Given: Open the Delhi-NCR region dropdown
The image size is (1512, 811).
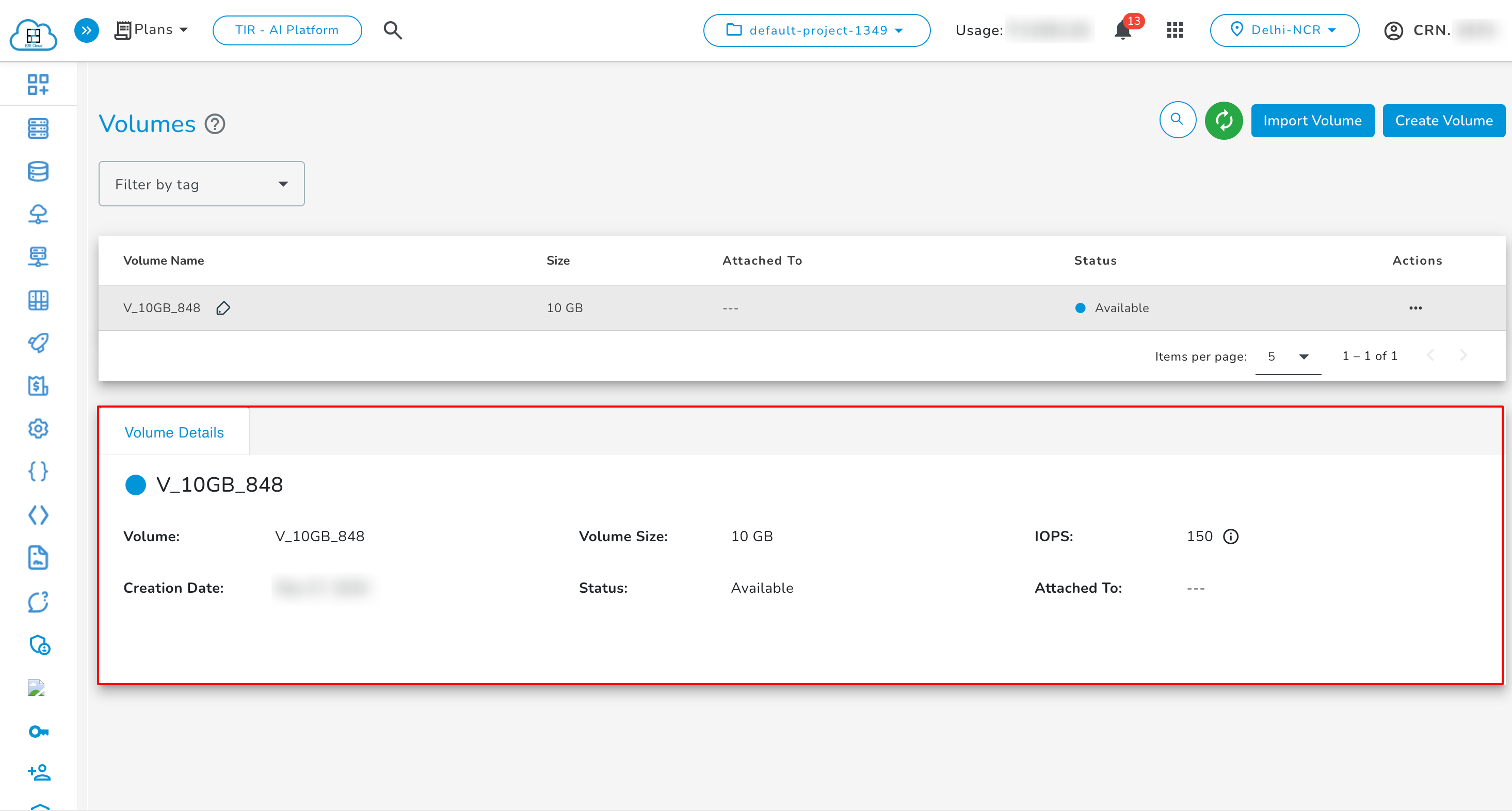Looking at the screenshot, I should [x=1284, y=30].
